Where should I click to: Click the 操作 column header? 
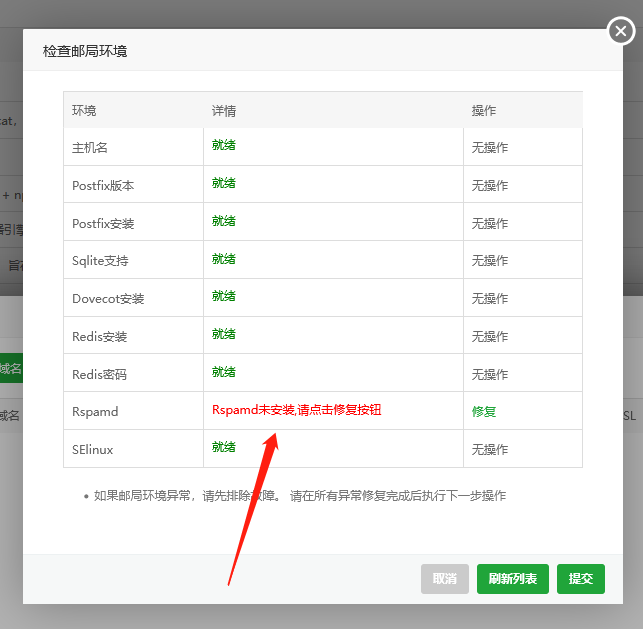click(x=484, y=110)
